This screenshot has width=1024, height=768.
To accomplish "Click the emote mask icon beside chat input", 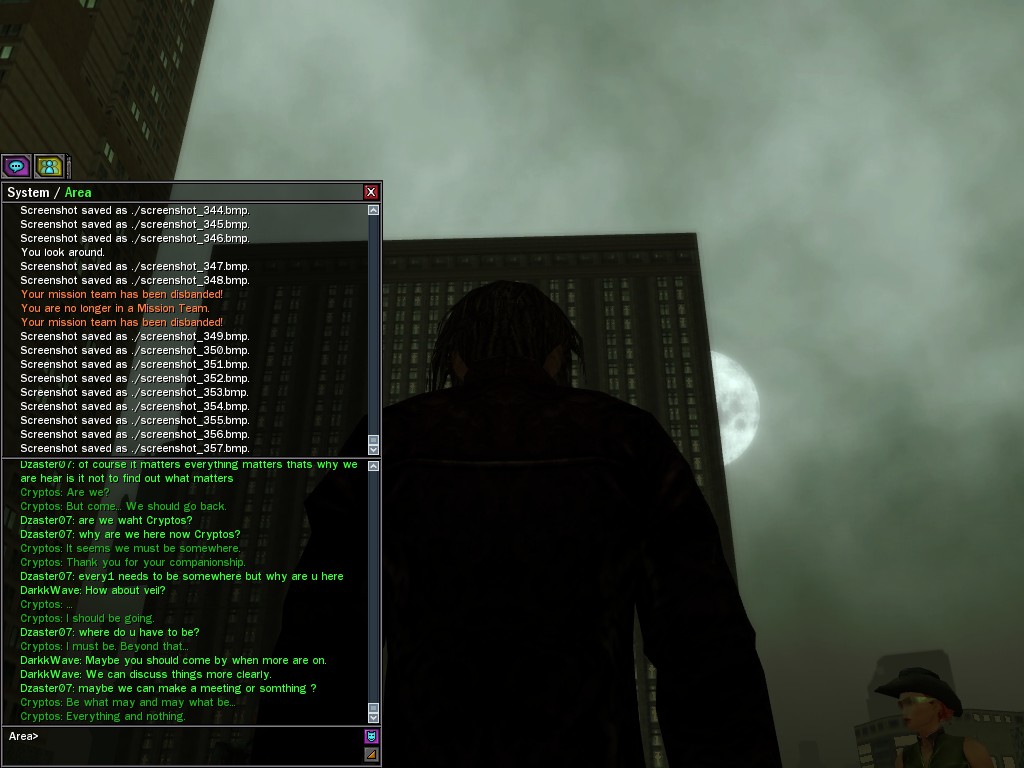I will click(372, 737).
